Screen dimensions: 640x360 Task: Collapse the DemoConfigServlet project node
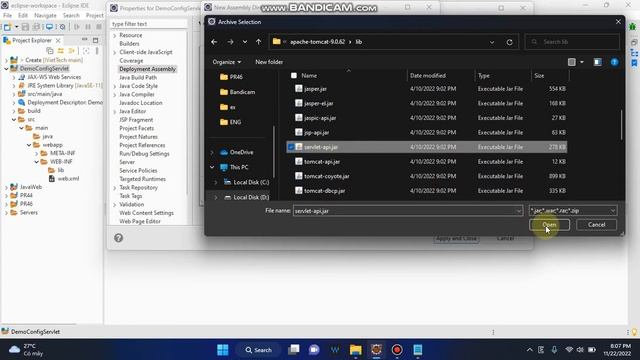click(7, 69)
